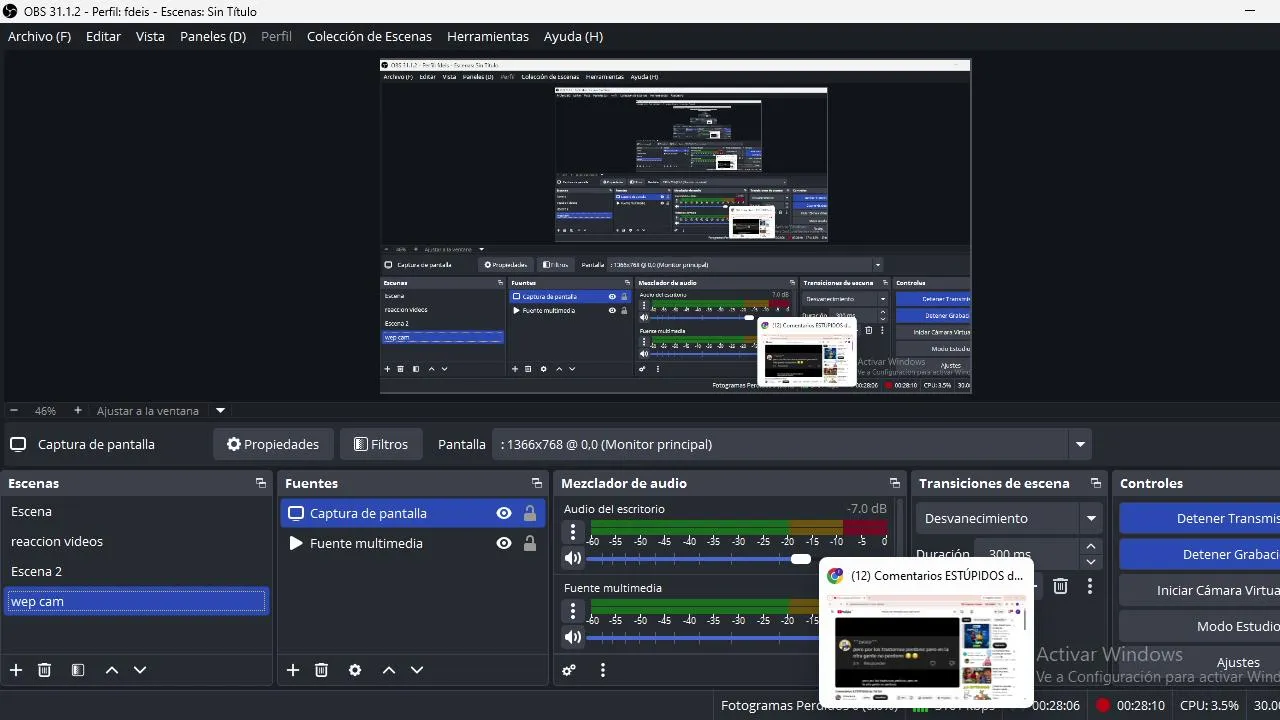Float the Escenas dock panel
The image size is (1280, 720).
click(261, 483)
